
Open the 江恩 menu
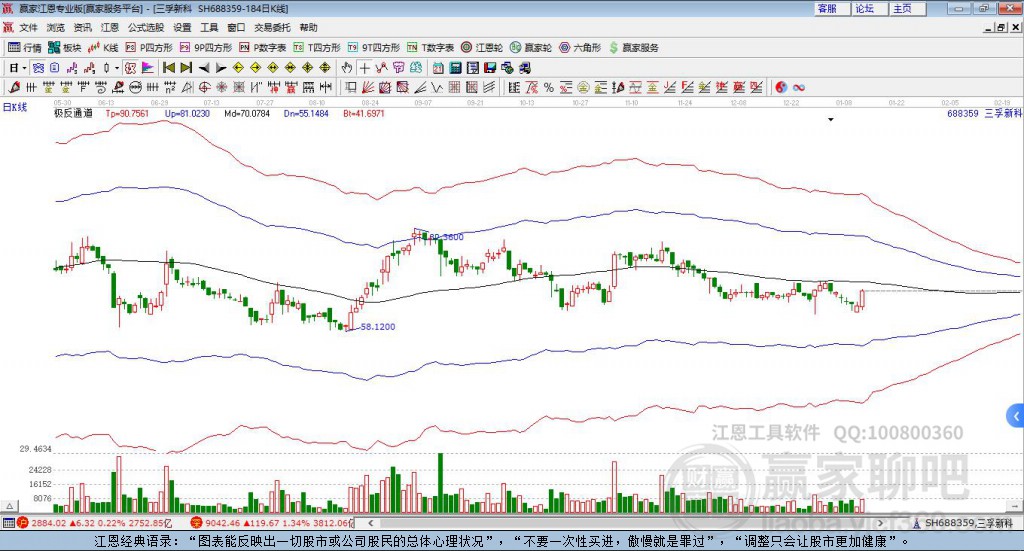click(110, 27)
